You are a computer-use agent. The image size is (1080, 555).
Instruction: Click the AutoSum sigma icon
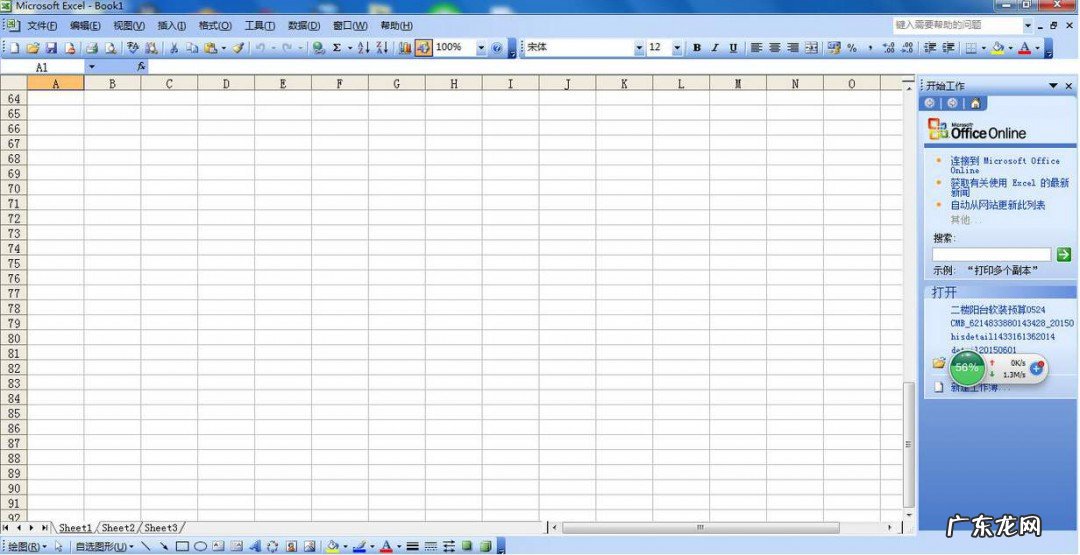pos(337,48)
